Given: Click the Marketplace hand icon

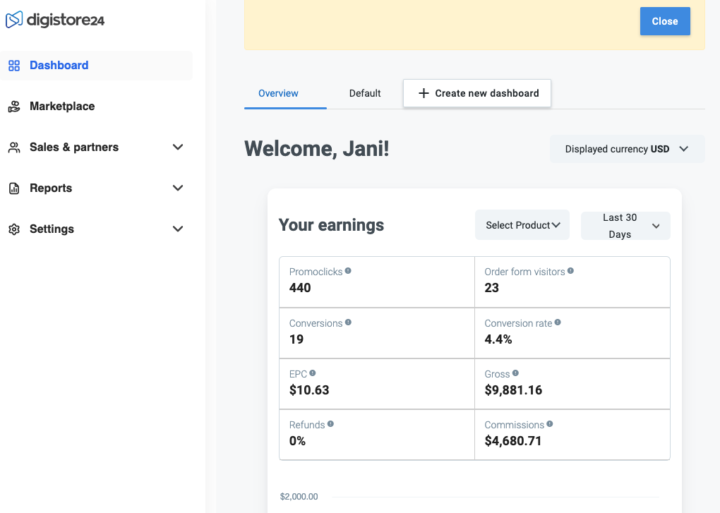Looking at the screenshot, I should (x=14, y=107).
